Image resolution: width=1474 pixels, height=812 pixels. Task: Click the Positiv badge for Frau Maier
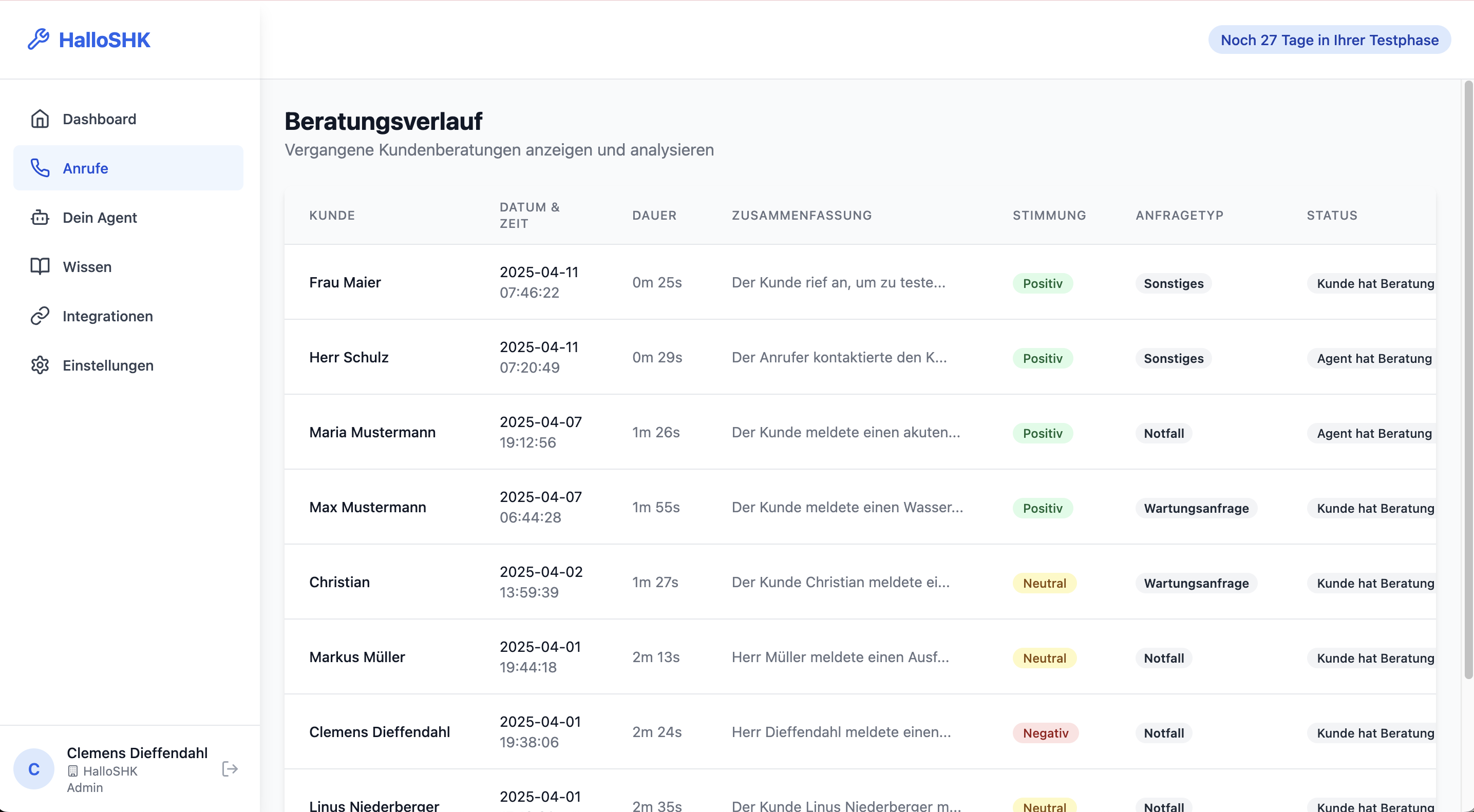point(1043,283)
